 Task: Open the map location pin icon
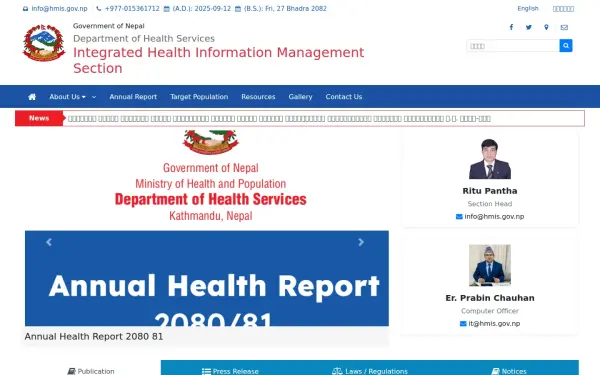pos(546,27)
